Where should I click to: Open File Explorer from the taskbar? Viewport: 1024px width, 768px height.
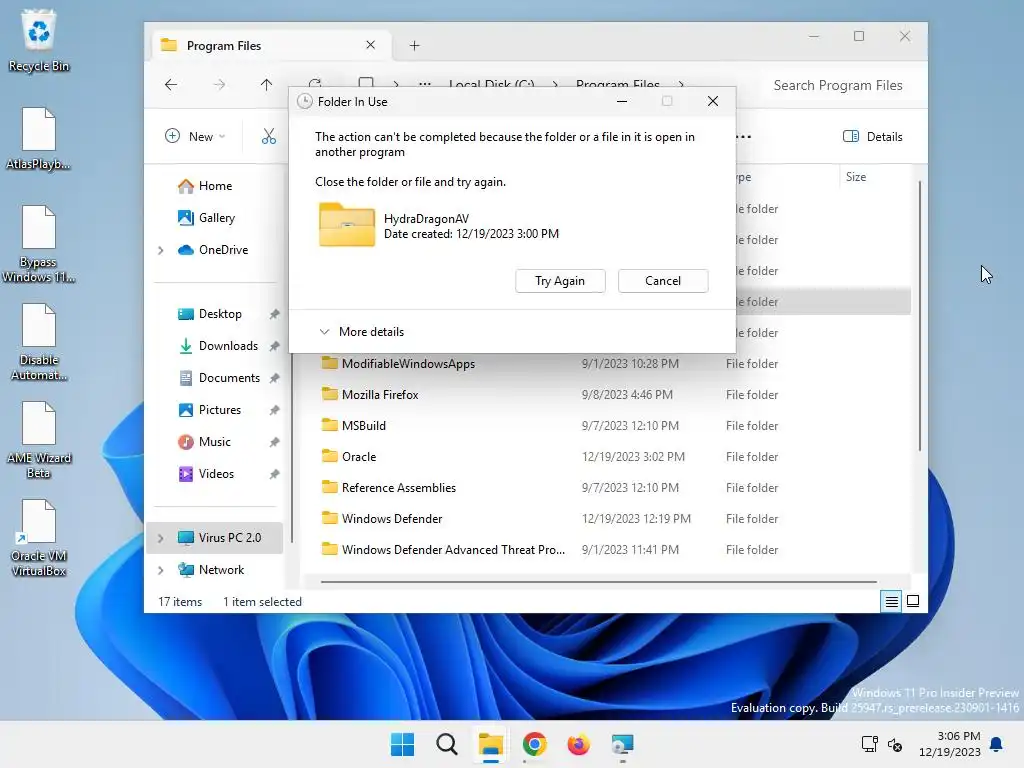pos(490,744)
